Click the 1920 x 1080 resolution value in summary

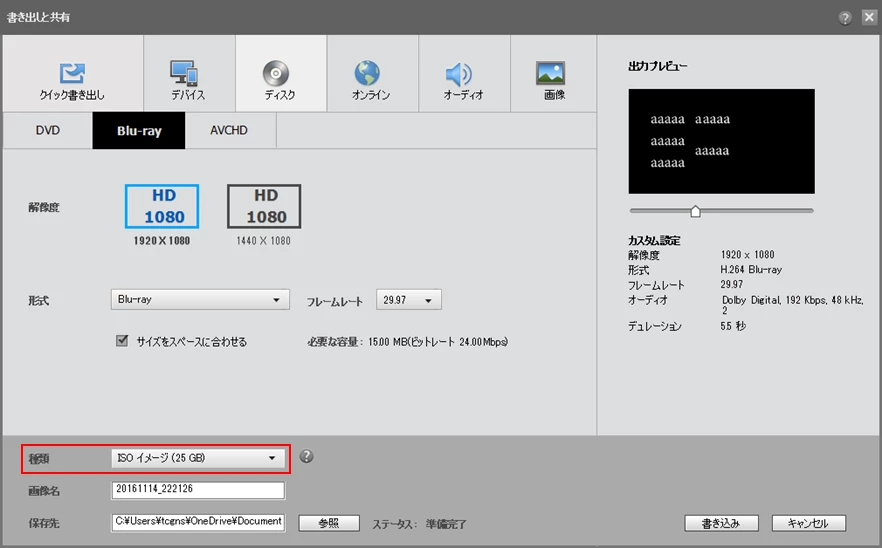pyautogui.click(x=748, y=254)
